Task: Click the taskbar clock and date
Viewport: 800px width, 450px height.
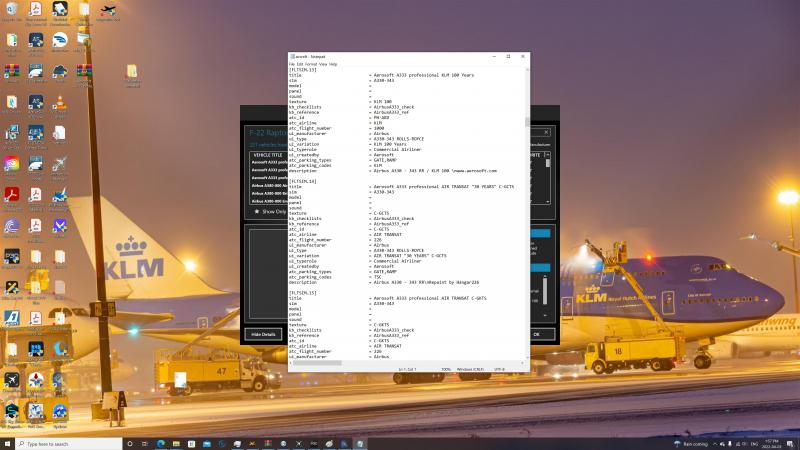Action: tap(771, 444)
